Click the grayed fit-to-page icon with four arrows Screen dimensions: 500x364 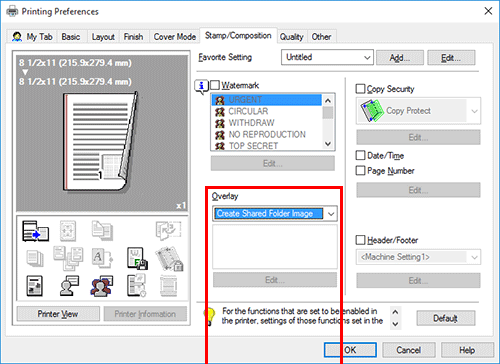(68, 231)
